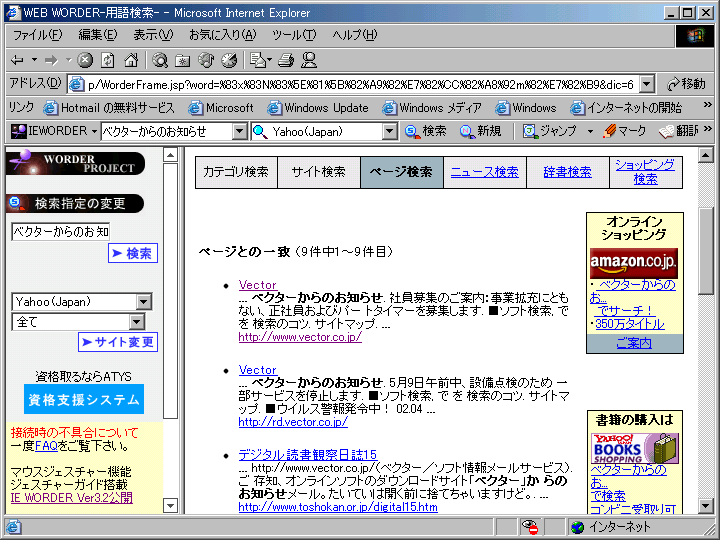Expand the links bar overflow chevron
Viewport: 720px width, 540px height.
(x=707, y=105)
